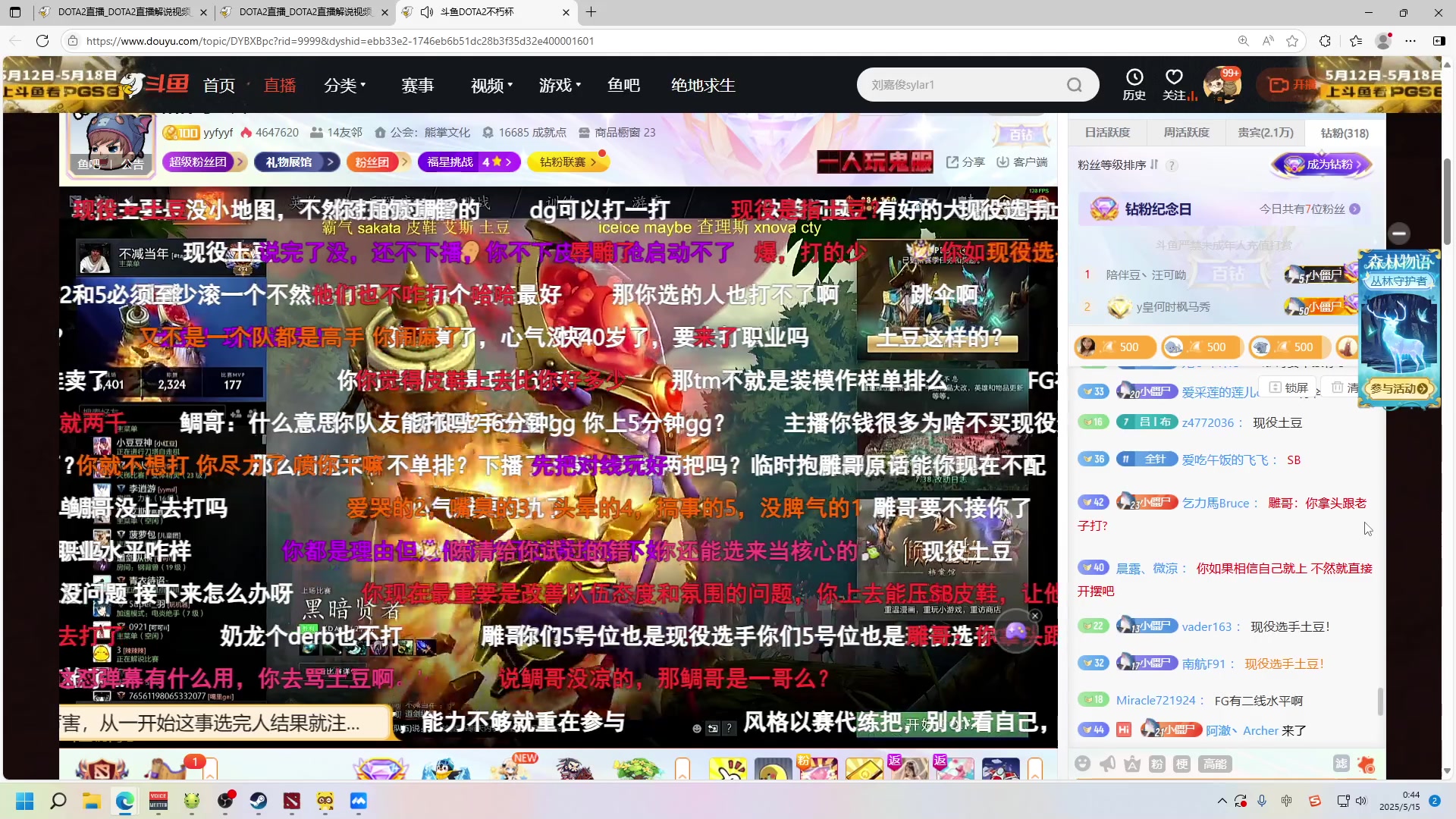Open 绝地求生 nav link
This screenshot has height=819, width=1456.
pos(703,85)
